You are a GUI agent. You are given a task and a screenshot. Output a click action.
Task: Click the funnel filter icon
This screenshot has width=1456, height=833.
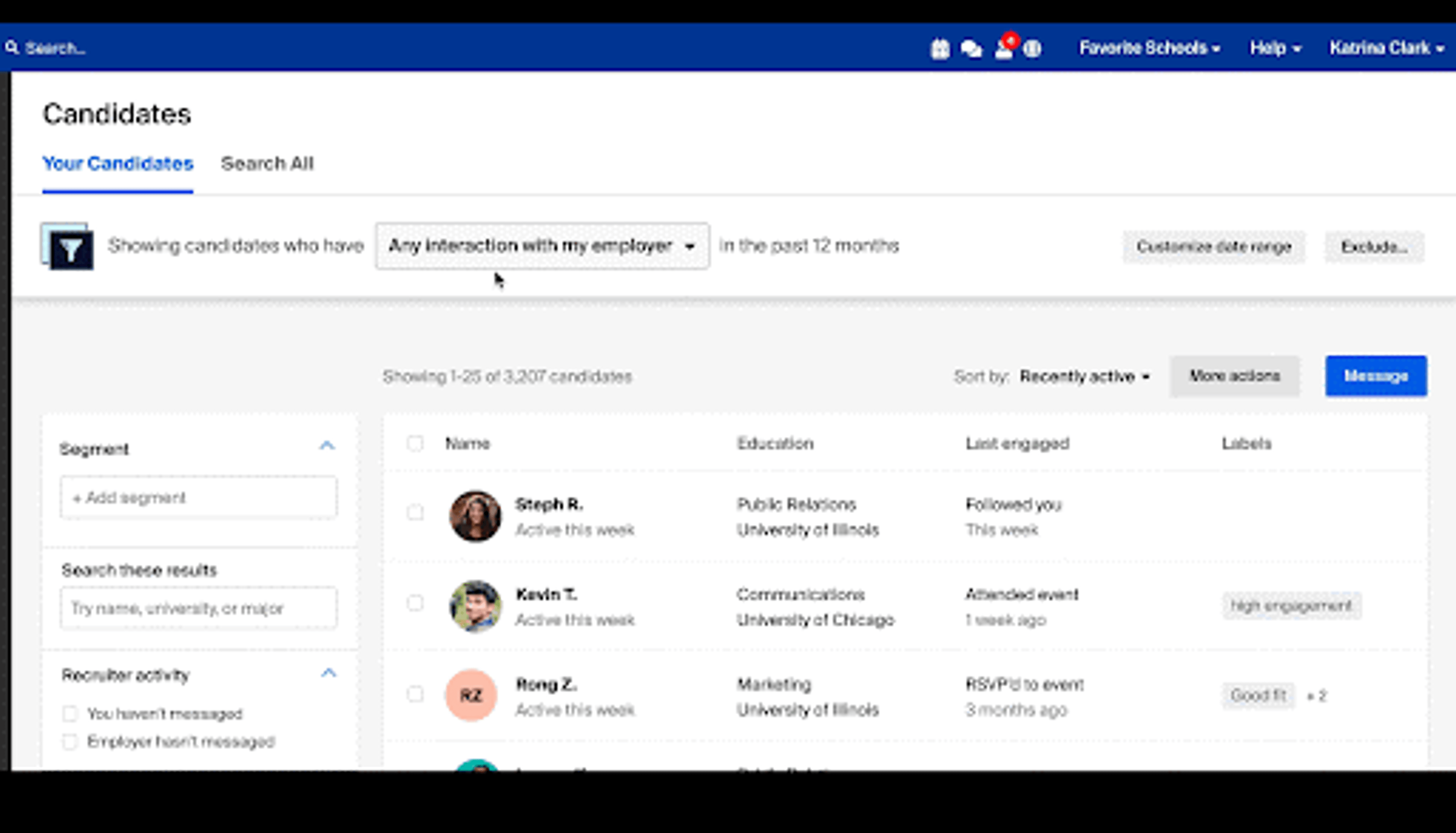click(71, 249)
